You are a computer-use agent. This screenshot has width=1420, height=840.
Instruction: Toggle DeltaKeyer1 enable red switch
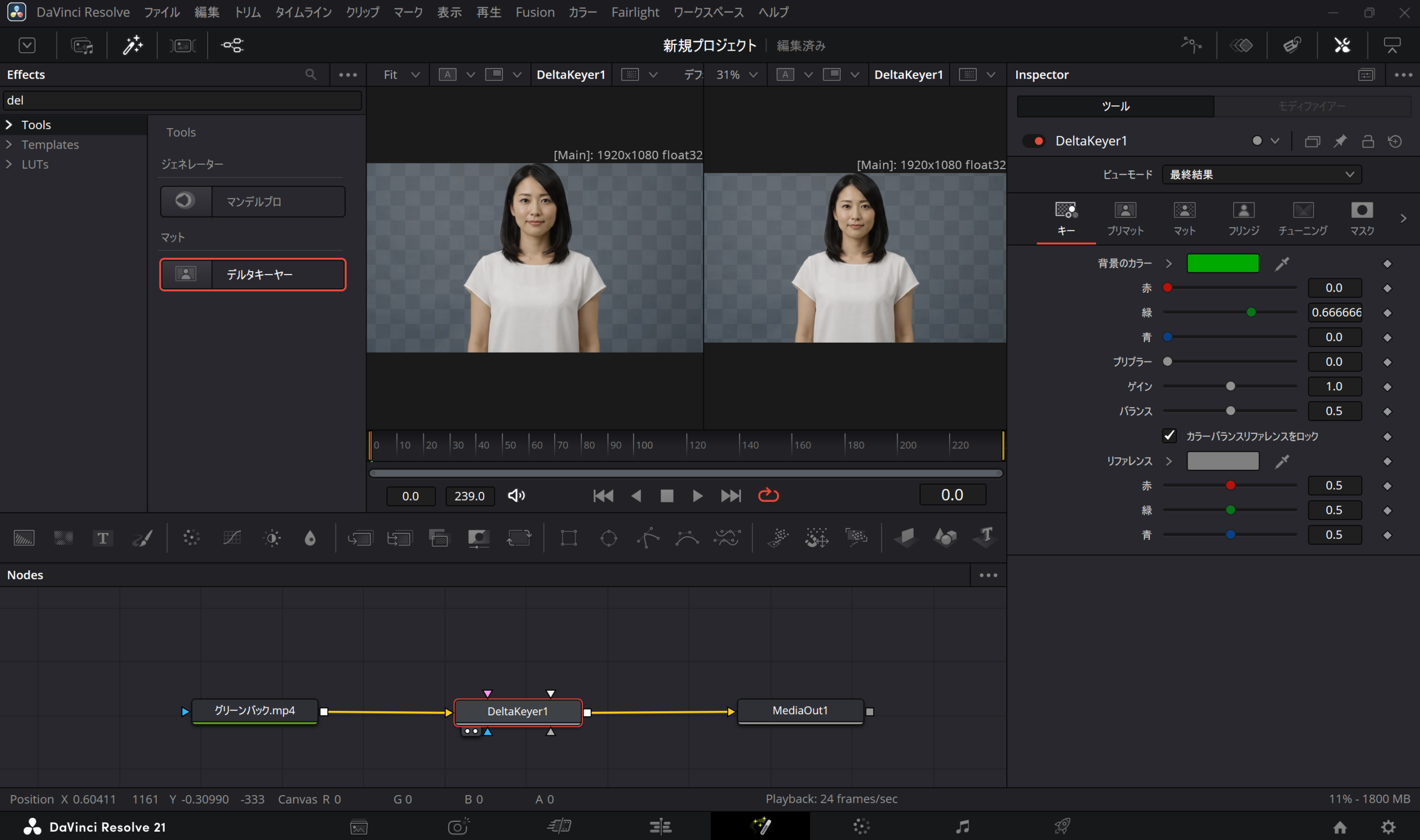1034,141
